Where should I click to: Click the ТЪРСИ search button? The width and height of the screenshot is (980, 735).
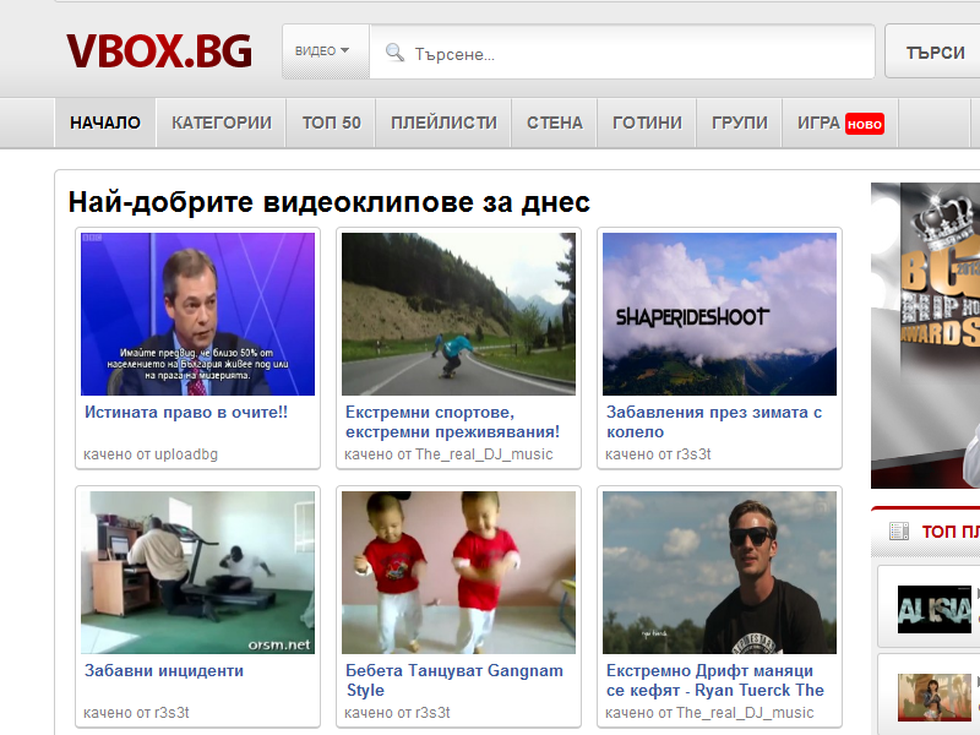click(x=934, y=52)
